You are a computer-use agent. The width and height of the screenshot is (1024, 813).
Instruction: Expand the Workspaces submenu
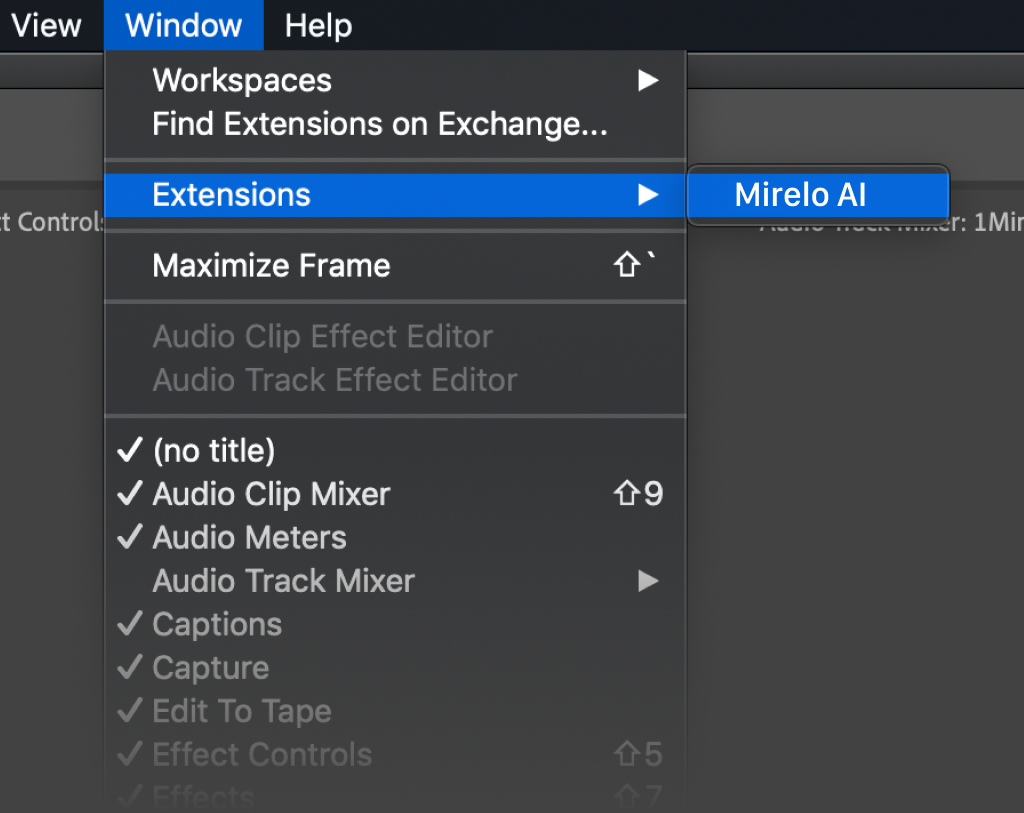(648, 81)
